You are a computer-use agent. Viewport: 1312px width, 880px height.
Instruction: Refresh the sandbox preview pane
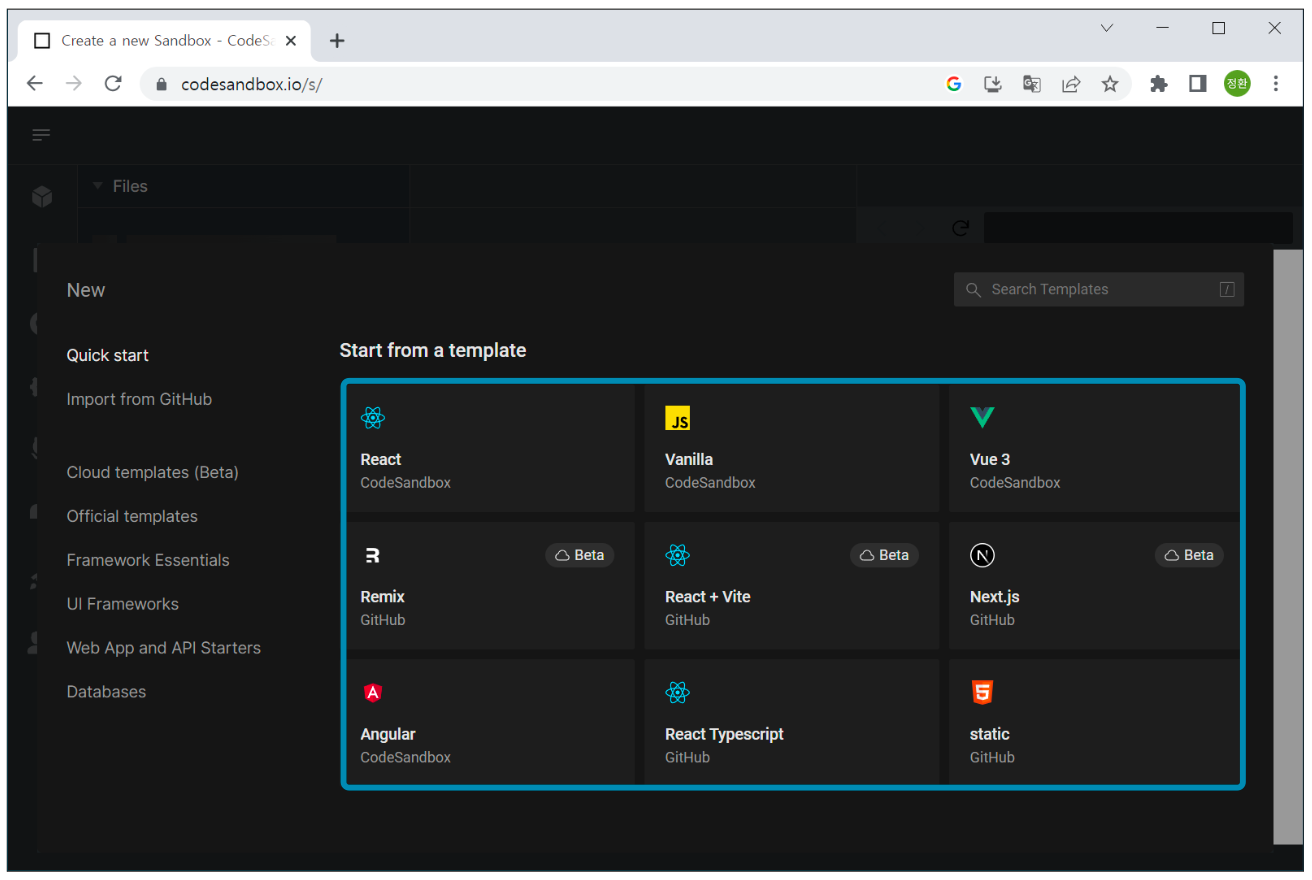point(961,228)
